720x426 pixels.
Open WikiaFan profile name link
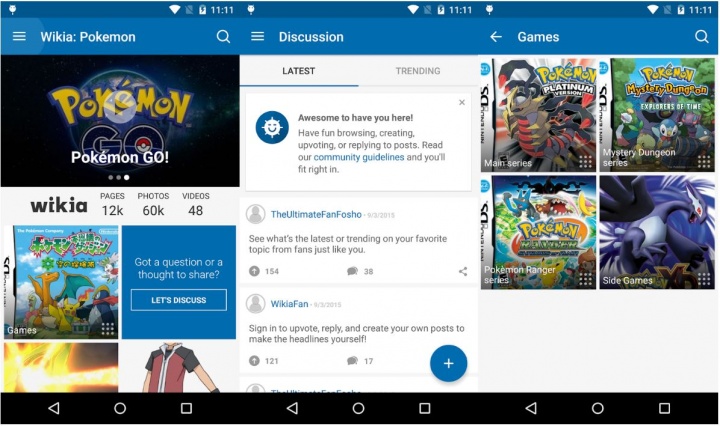coord(289,304)
